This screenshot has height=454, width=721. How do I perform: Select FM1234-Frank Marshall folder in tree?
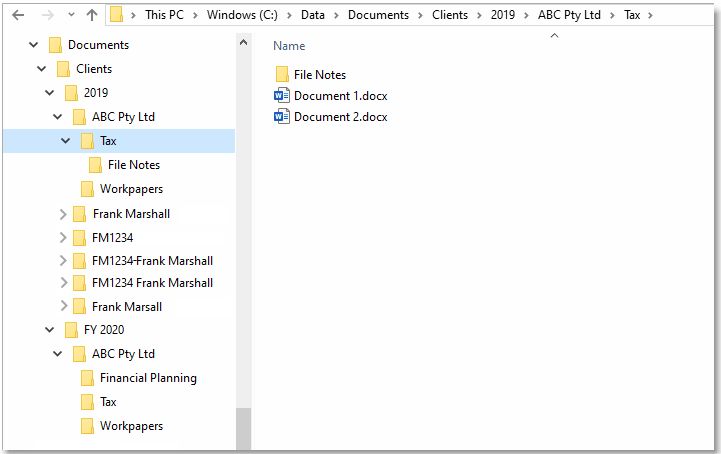152,261
